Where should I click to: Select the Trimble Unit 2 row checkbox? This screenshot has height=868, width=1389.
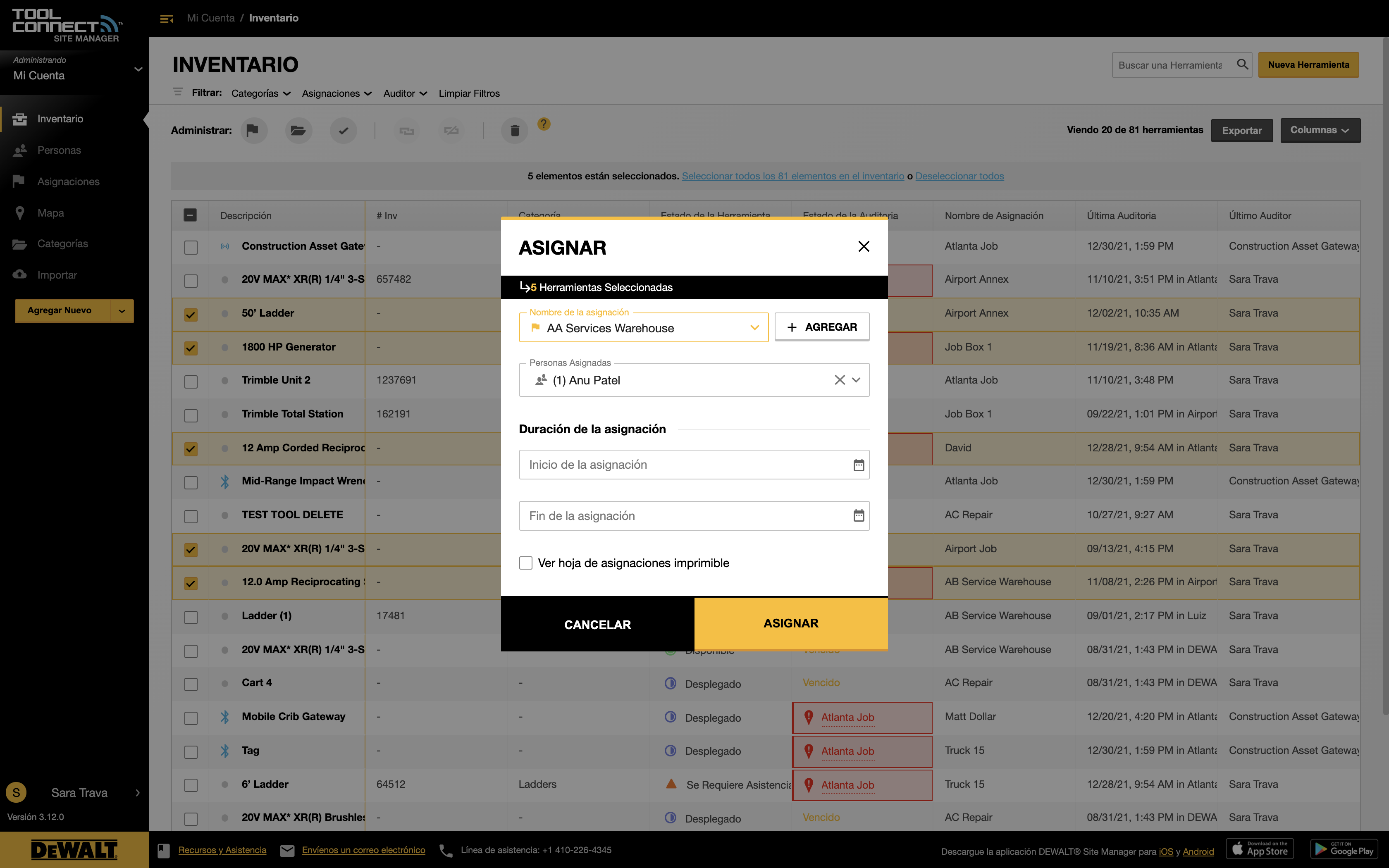(191, 381)
